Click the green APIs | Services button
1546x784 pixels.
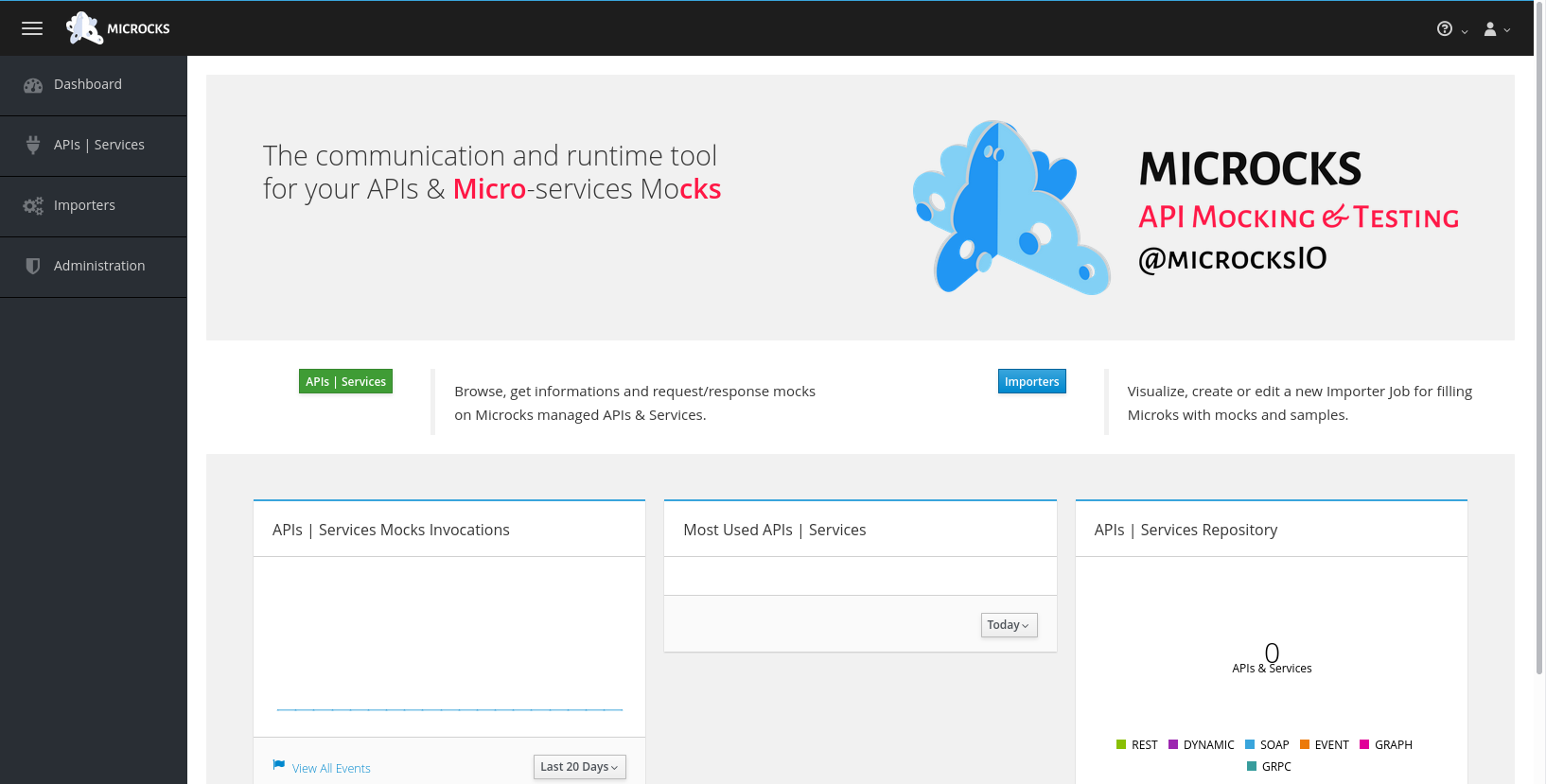click(x=345, y=381)
